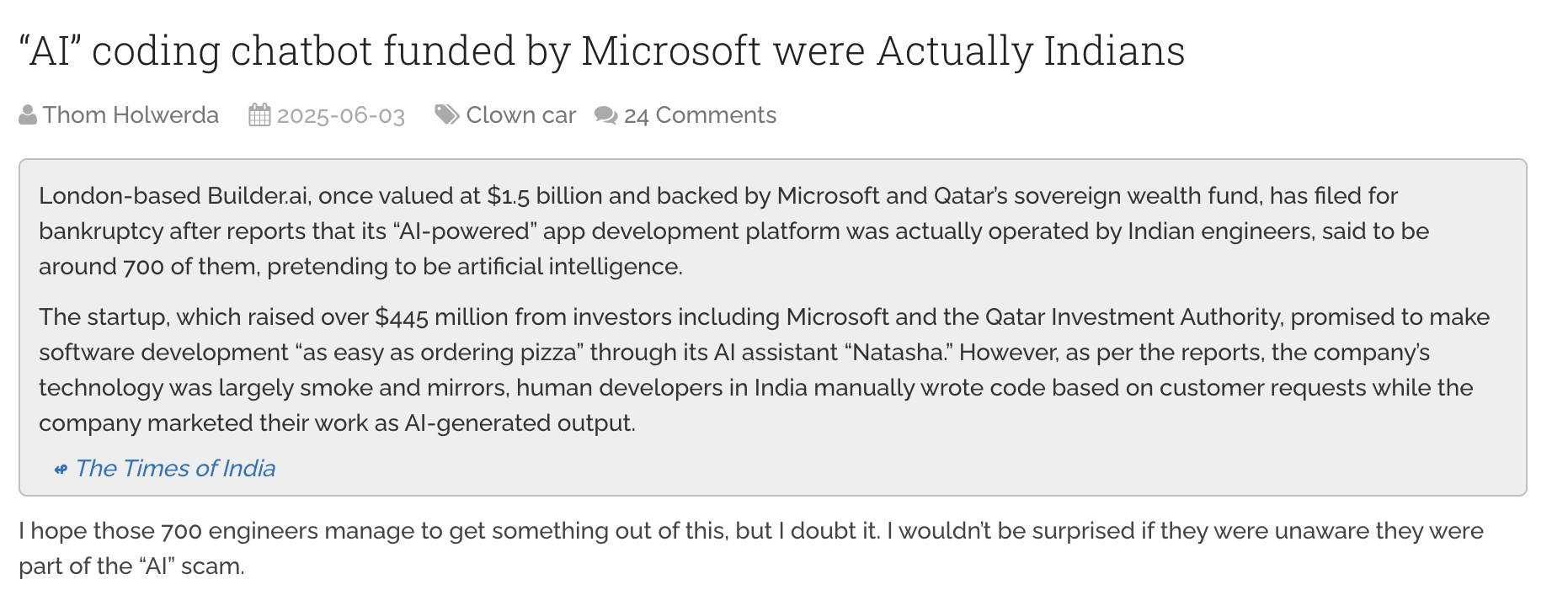The width and height of the screenshot is (1568, 611).
Task: Select the 2025-06-03 publication date
Action: pos(341,115)
